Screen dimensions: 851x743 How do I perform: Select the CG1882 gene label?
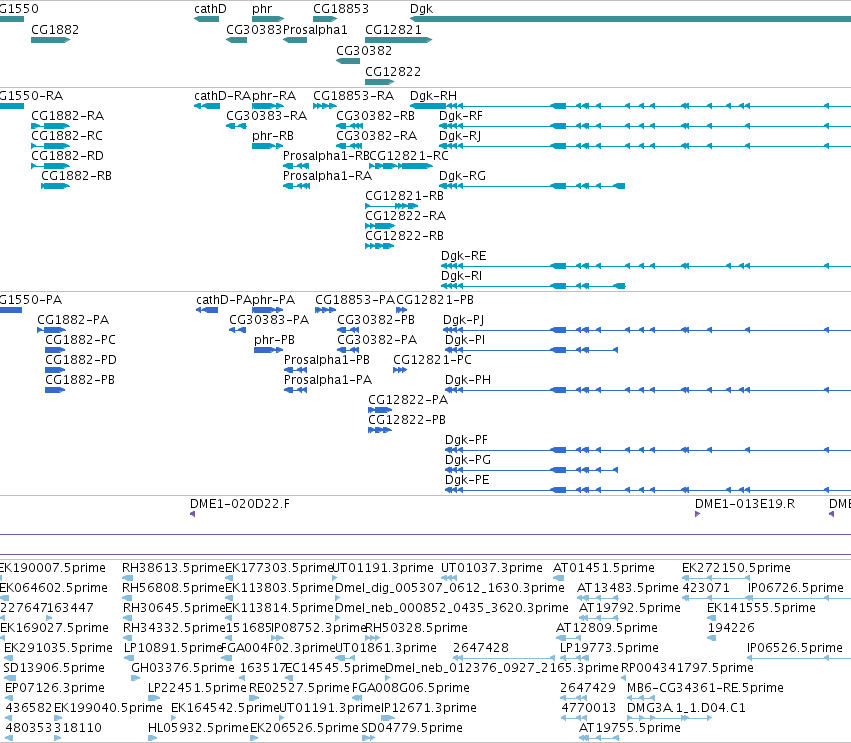click(x=55, y=29)
